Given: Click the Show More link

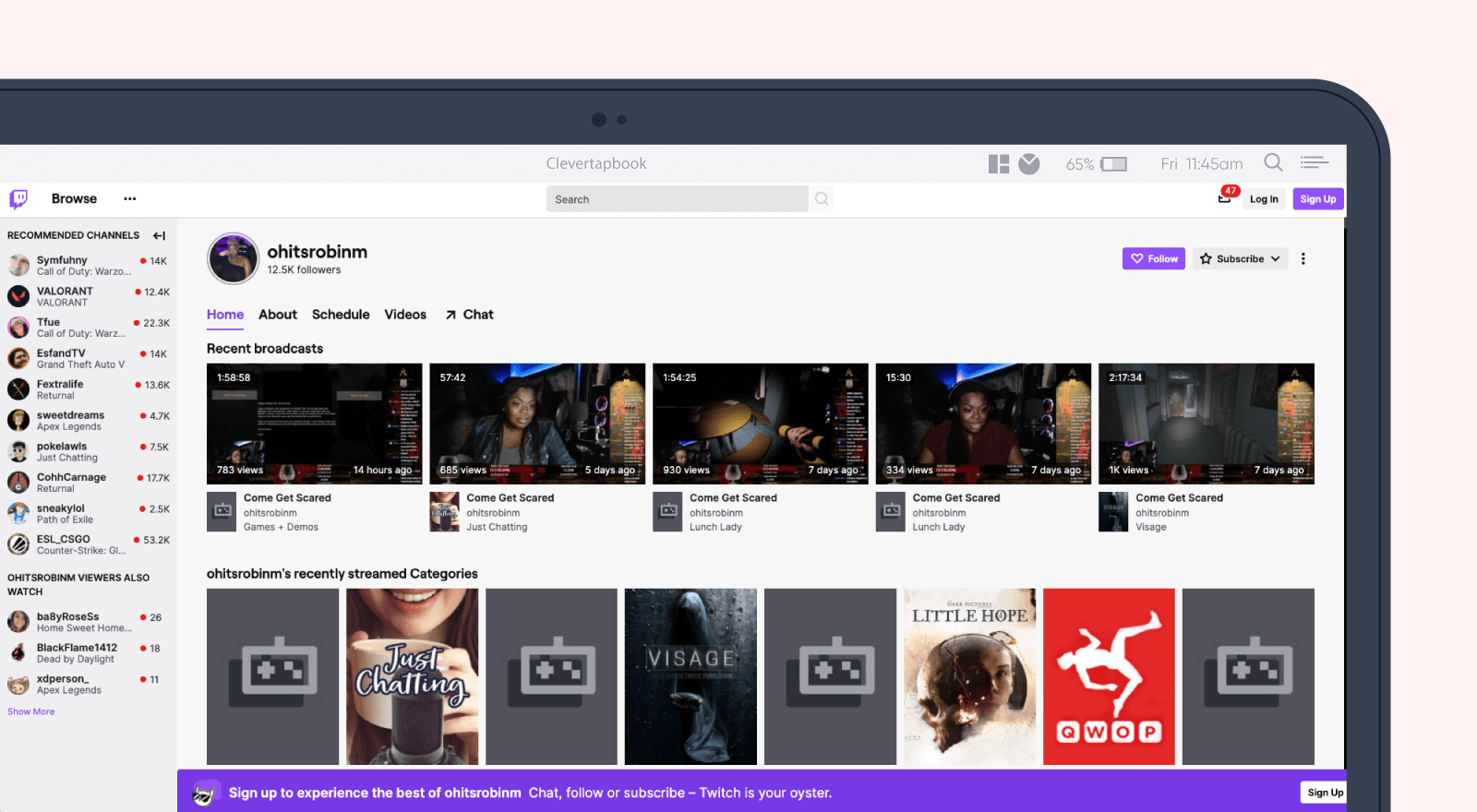Looking at the screenshot, I should [31, 711].
